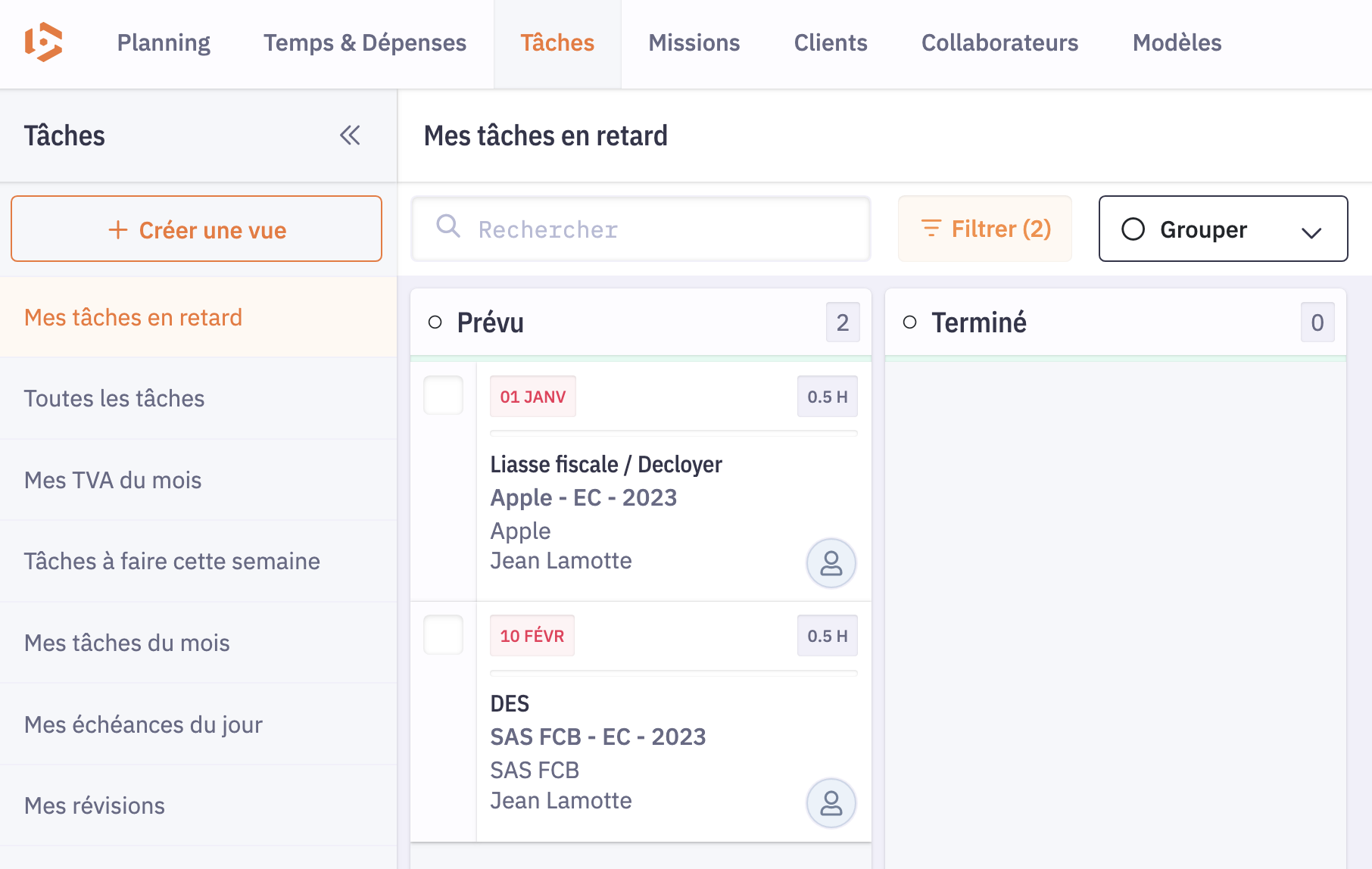Switch to the Tâches tab
Screen dimensions: 1372x869
(x=557, y=43)
